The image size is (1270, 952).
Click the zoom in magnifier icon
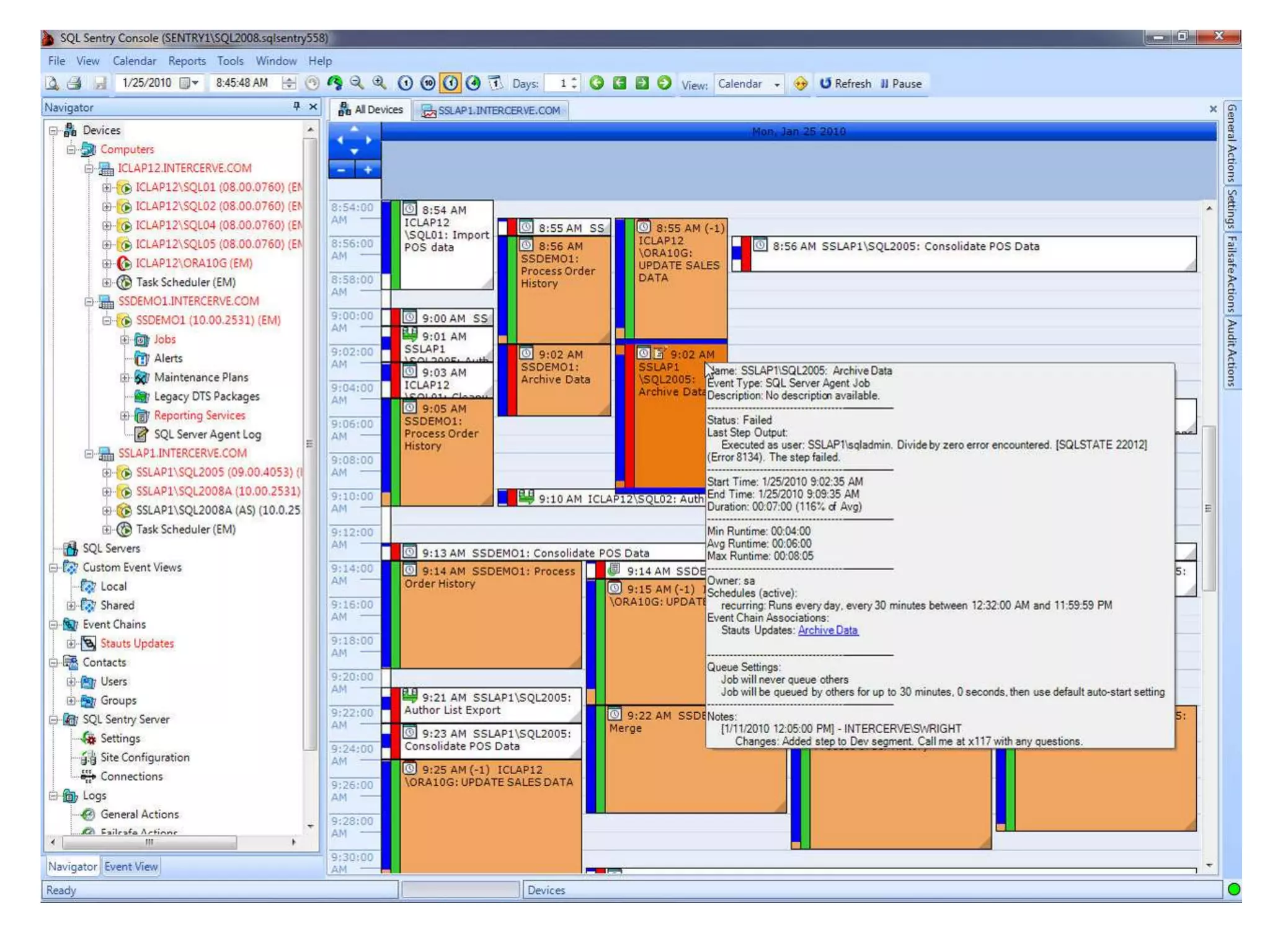click(x=379, y=83)
